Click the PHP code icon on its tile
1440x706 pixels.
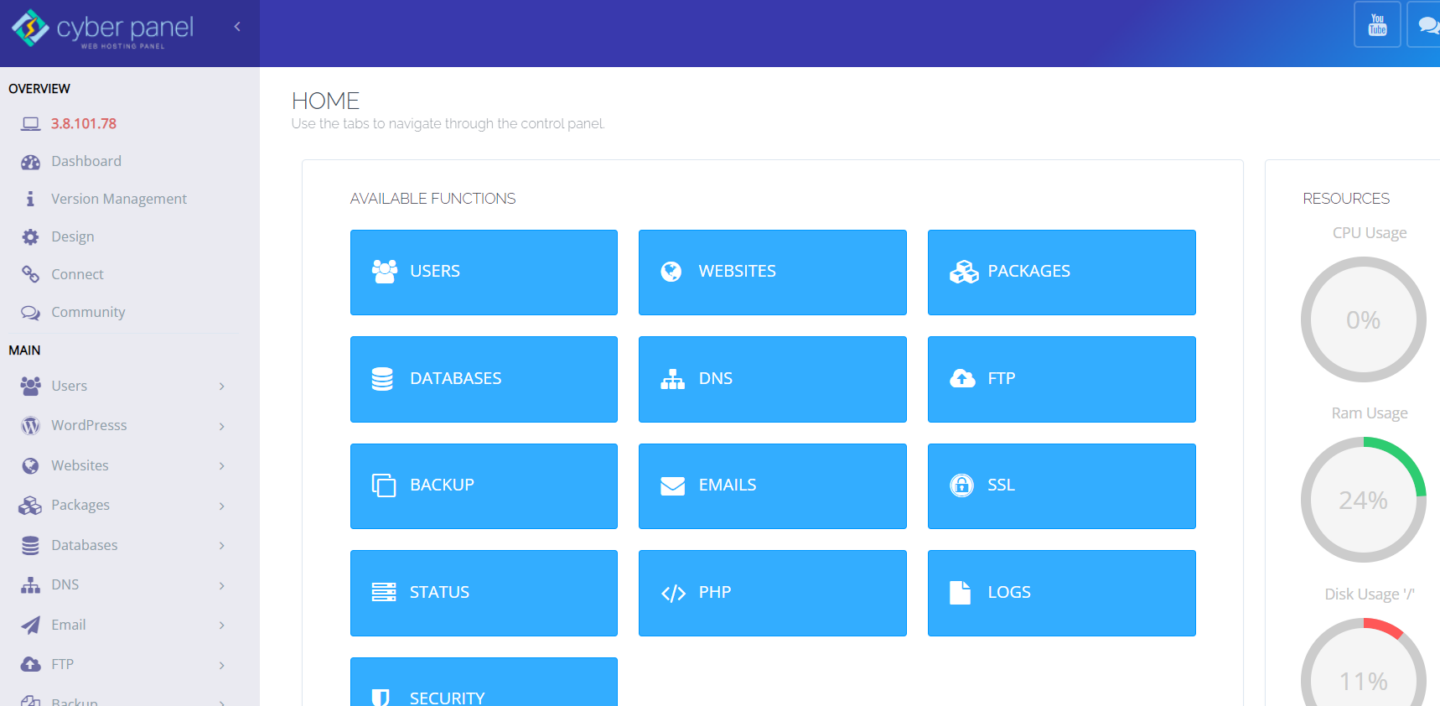coord(675,592)
